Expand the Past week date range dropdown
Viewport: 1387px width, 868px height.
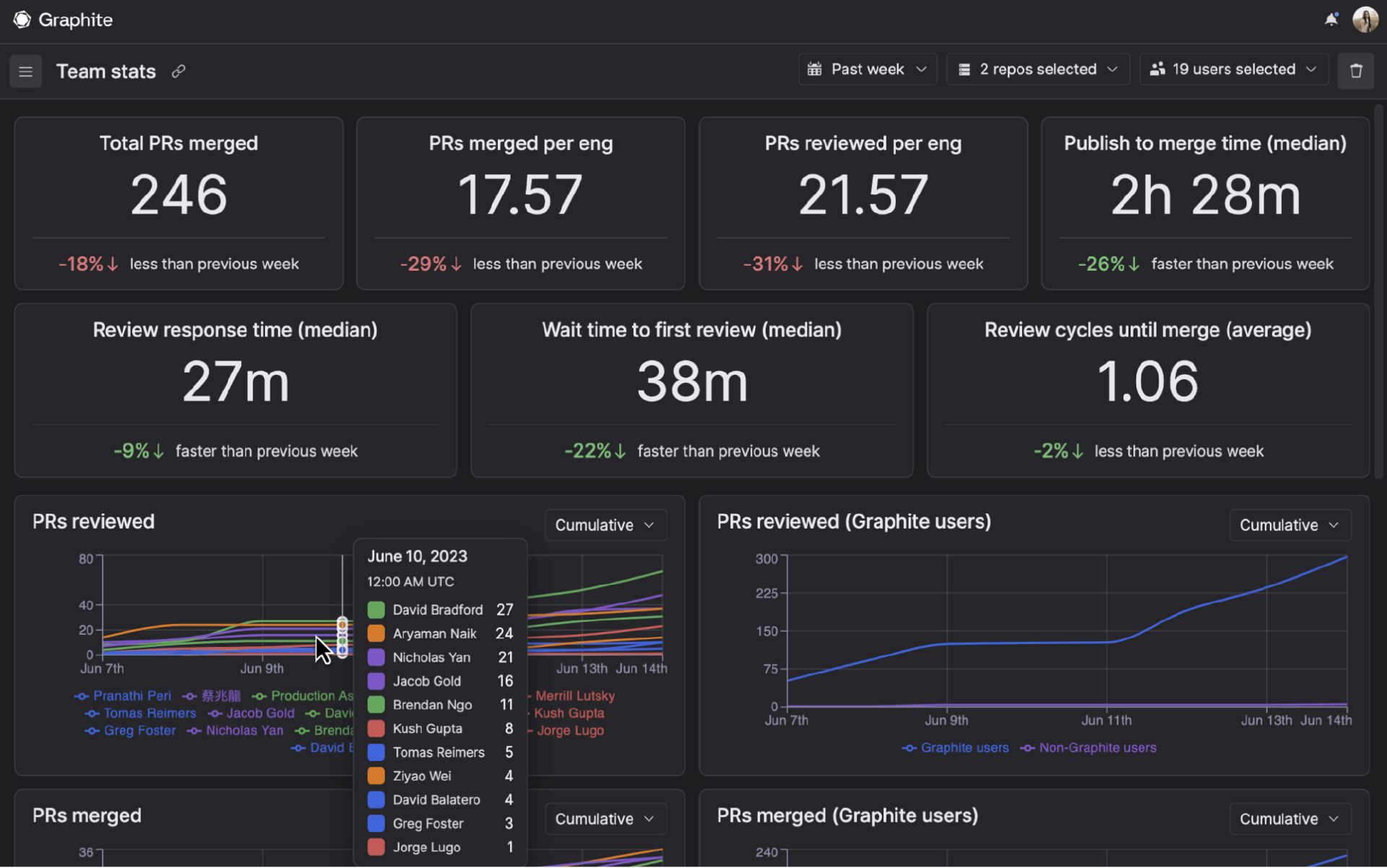tap(866, 70)
